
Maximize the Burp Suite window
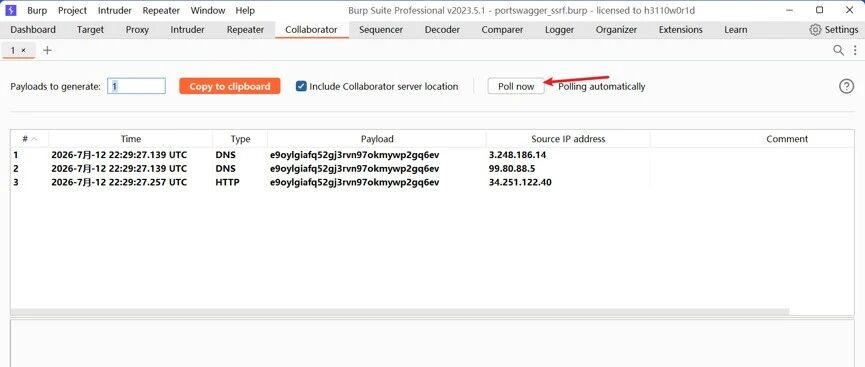pyautogui.click(x=820, y=10)
